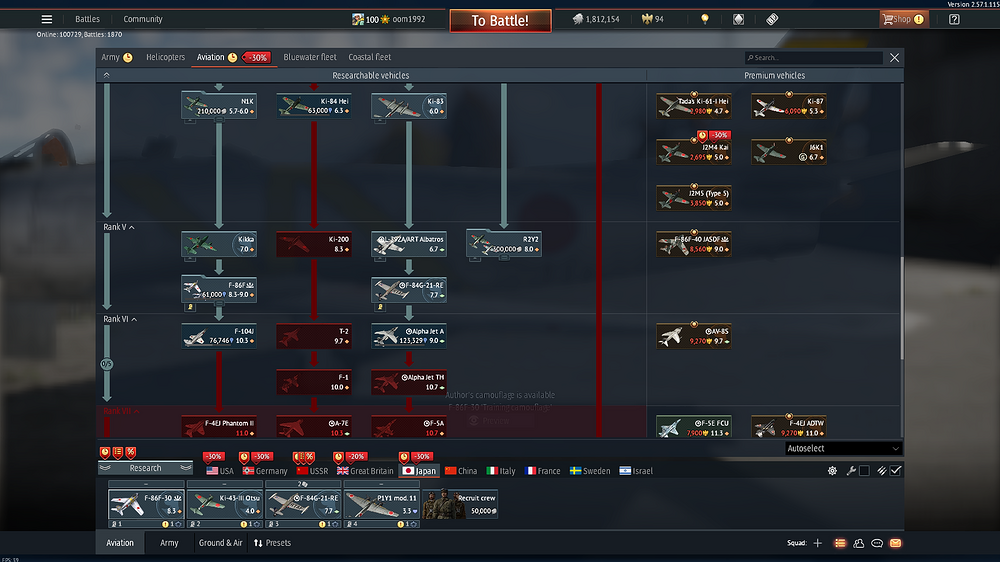Click the ammo refill stripes icon

(x=881, y=471)
